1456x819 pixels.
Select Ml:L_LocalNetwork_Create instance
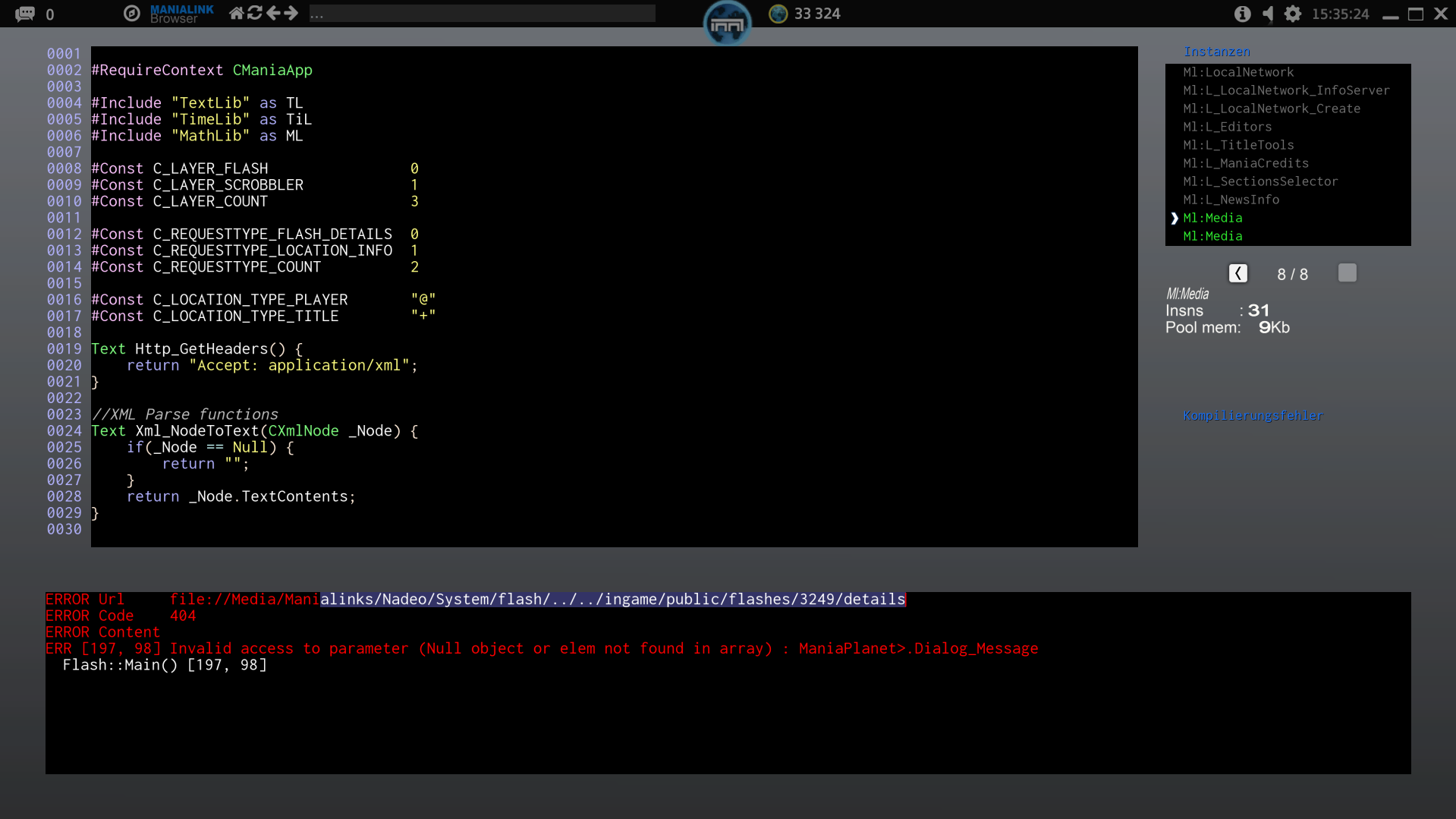(1272, 109)
